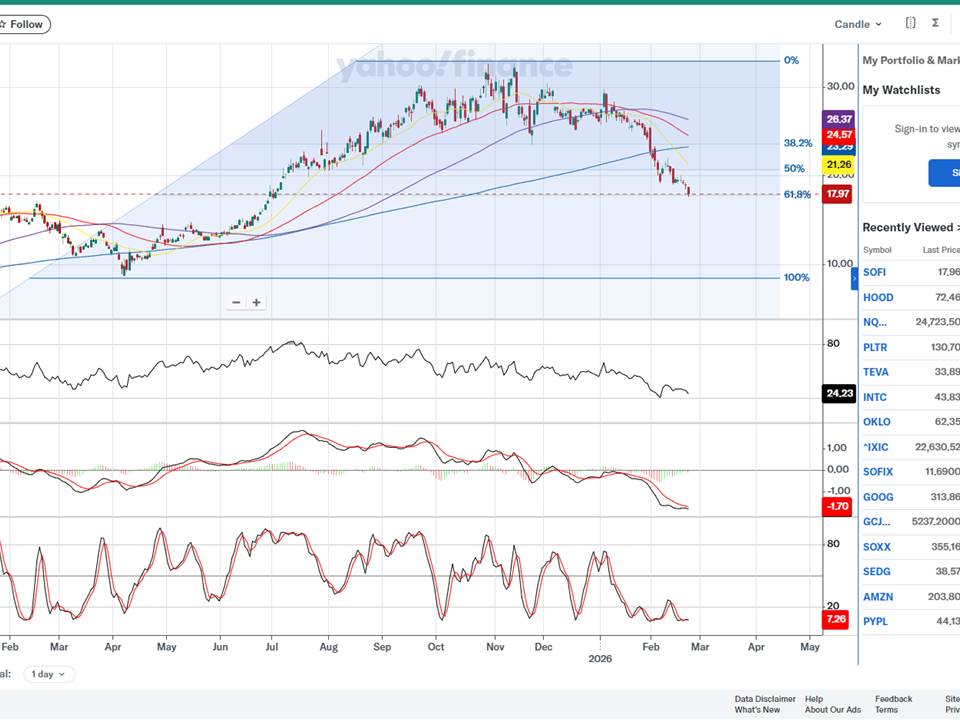The image size is (960, 720).
Task: Zoom in chart with plus button
Action: tap(257, 302)
